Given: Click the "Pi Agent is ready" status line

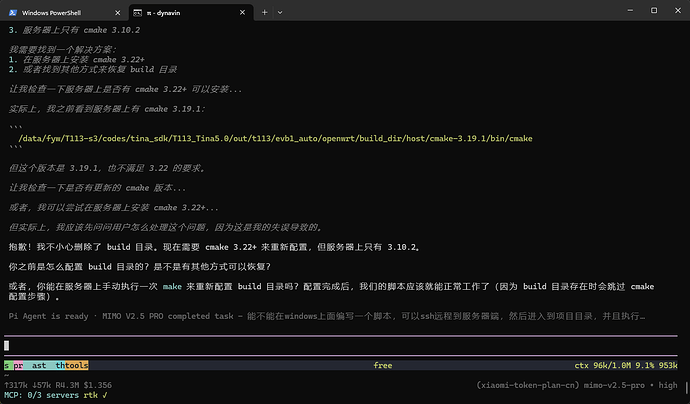Looking at the screenshot, I should (x=327, y=316).
